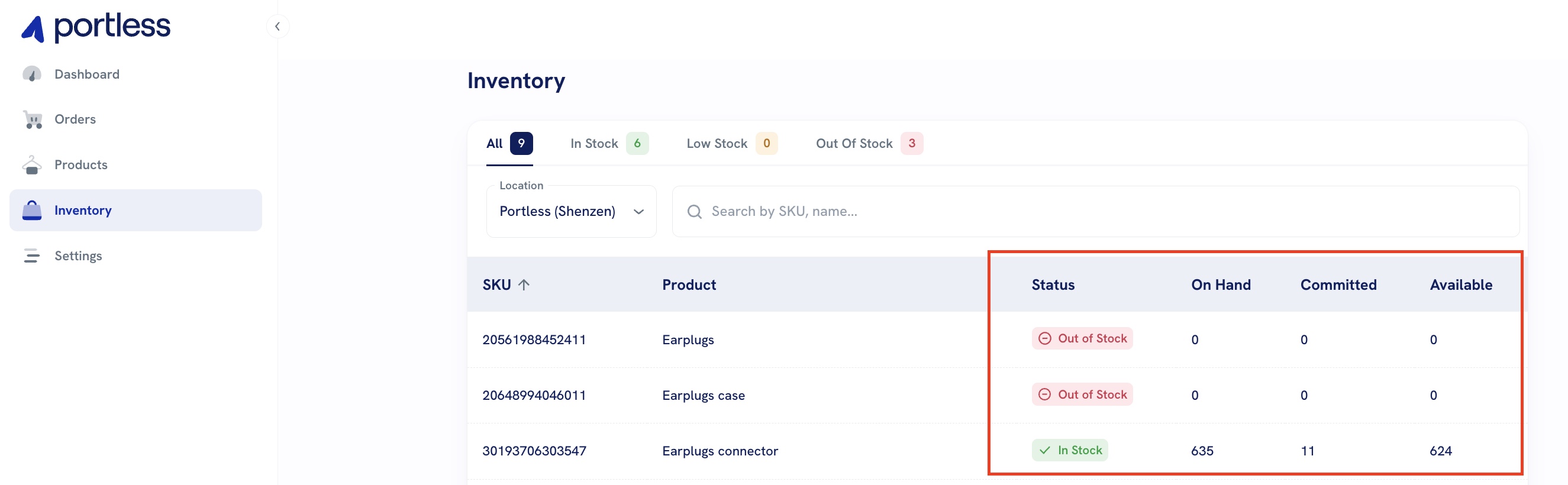Image resolution: width=1568 pixels, height=485 pixels.
Task: Collapse the sidebar with the chevron button
Action: [278, 26]
